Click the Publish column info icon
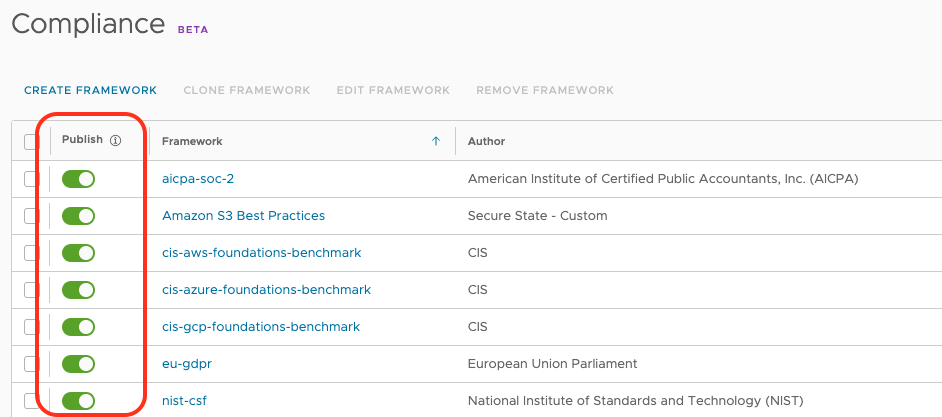 [x=115, y=141]
